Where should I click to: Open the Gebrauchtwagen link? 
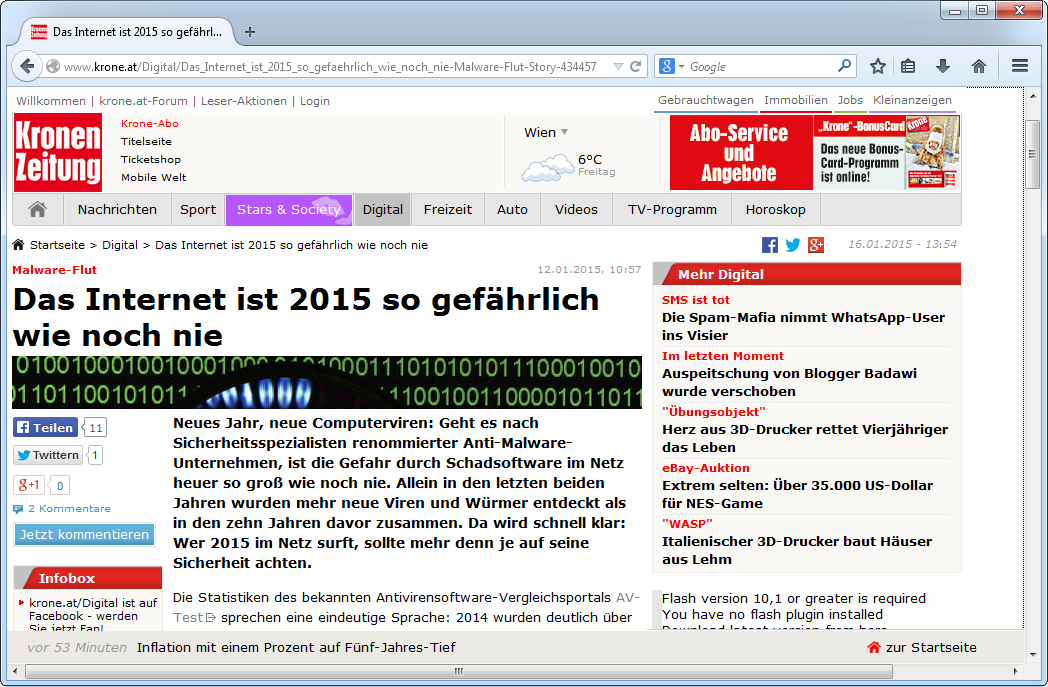(x=705, y=100)
